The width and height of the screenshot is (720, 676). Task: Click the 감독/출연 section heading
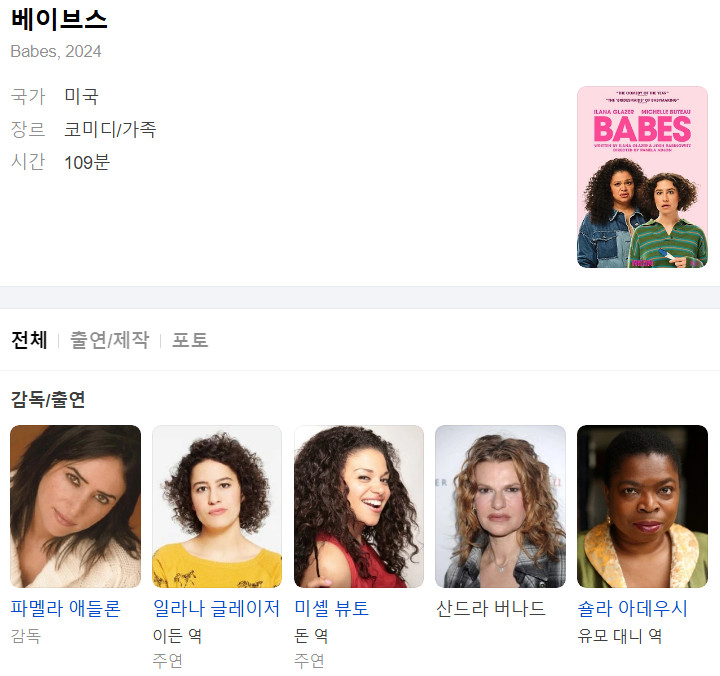[x=48, y=399]
